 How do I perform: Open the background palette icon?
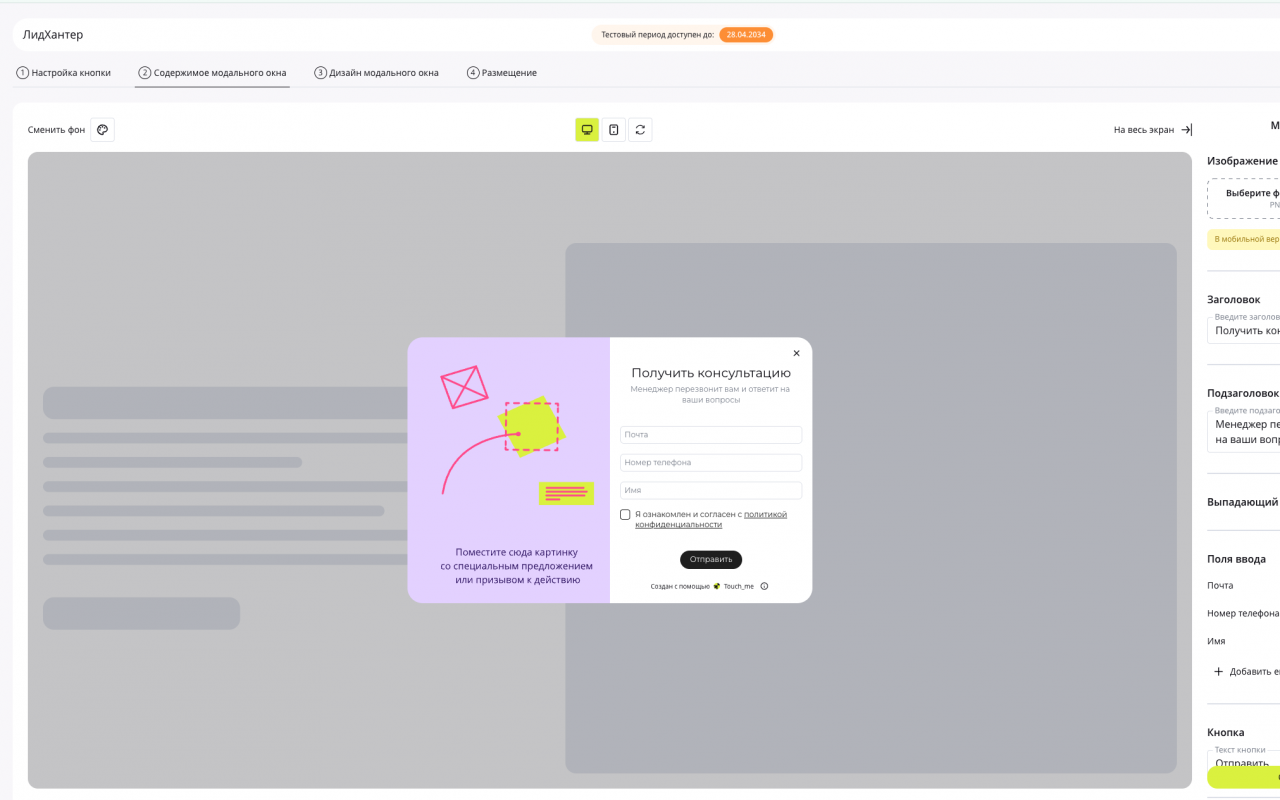102,129
